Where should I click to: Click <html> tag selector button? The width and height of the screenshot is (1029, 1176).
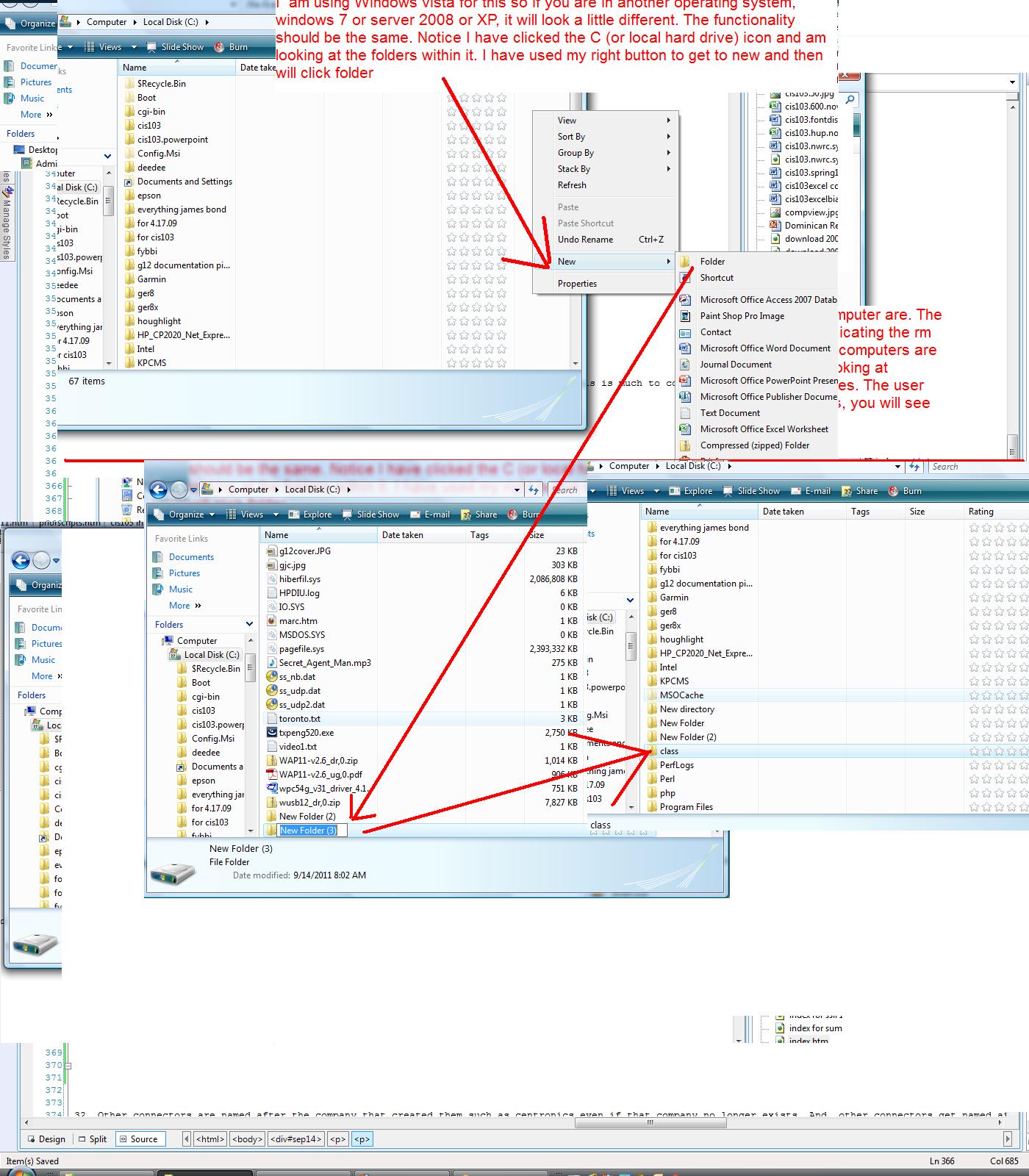210,1139
